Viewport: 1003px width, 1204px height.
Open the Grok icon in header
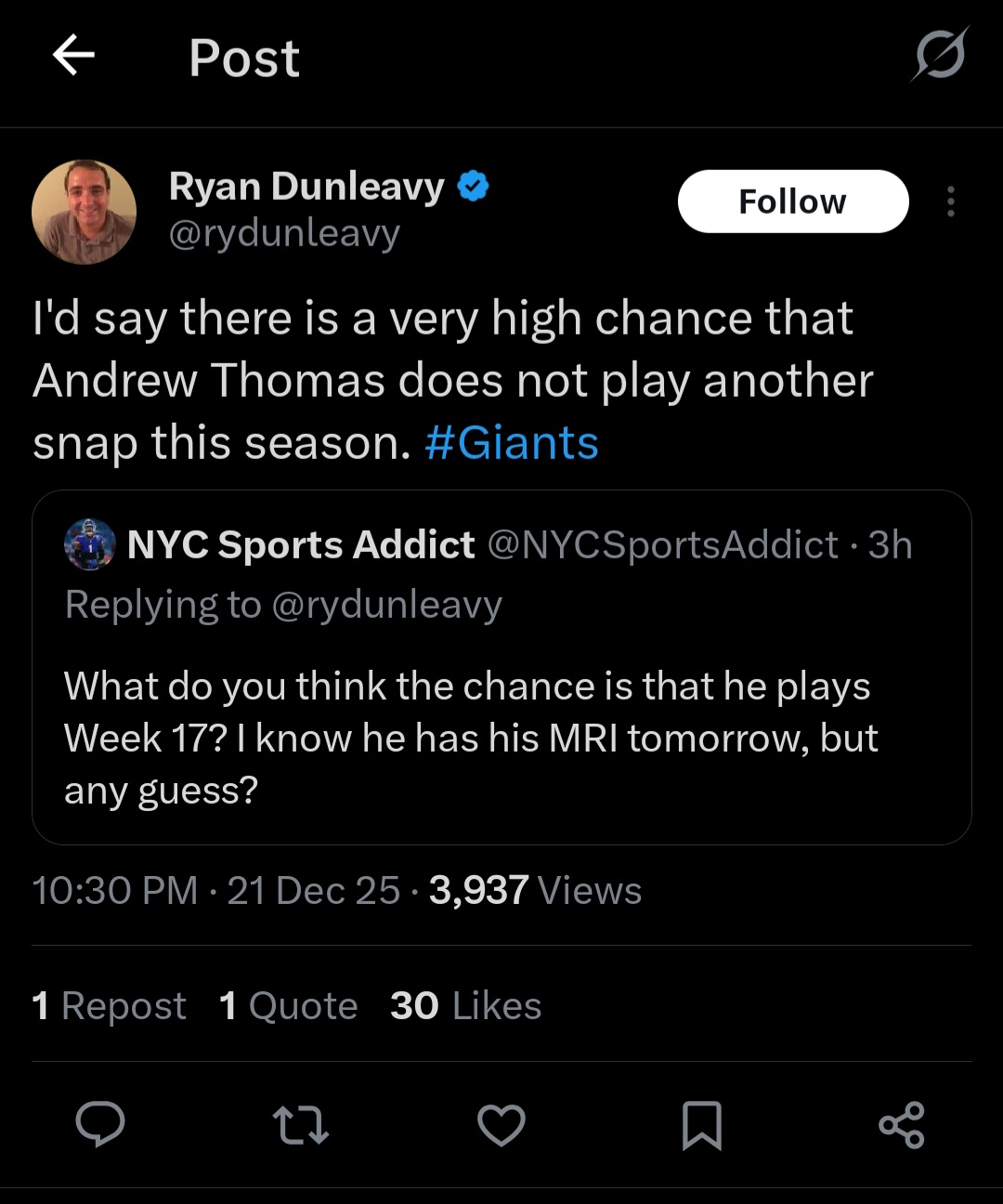coord(940,55)
